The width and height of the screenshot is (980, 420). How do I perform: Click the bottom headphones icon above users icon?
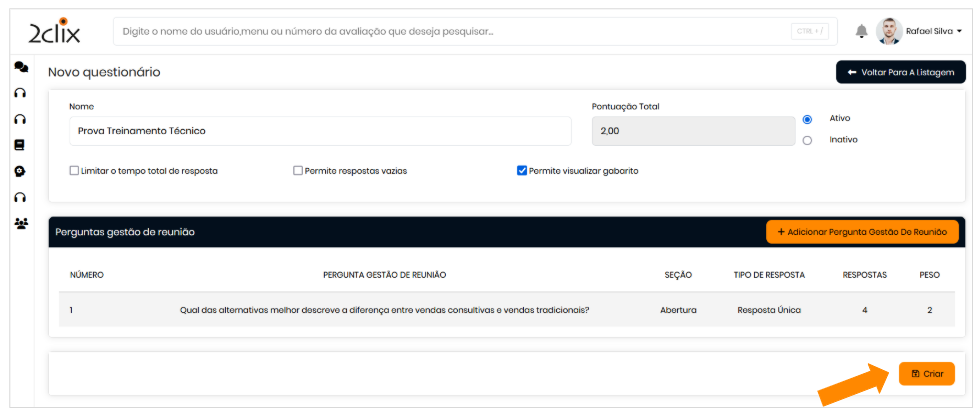click(x=20, y=197)
